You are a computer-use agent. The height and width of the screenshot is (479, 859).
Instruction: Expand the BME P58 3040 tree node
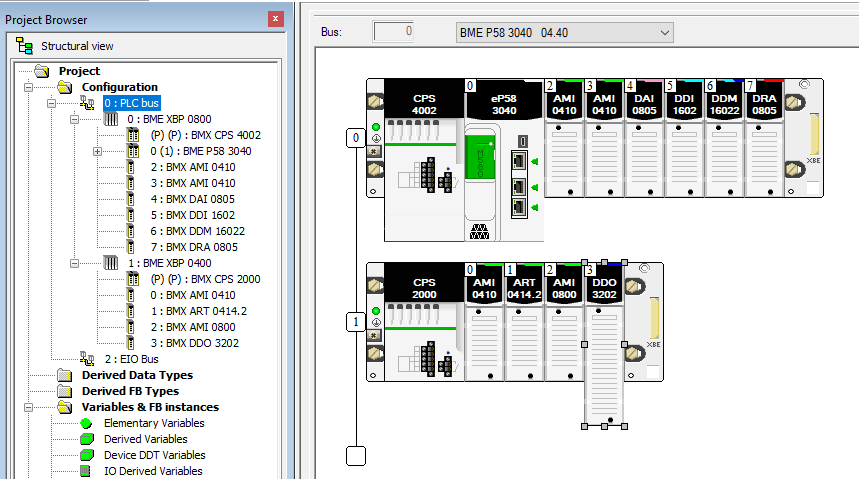point(97,151)
